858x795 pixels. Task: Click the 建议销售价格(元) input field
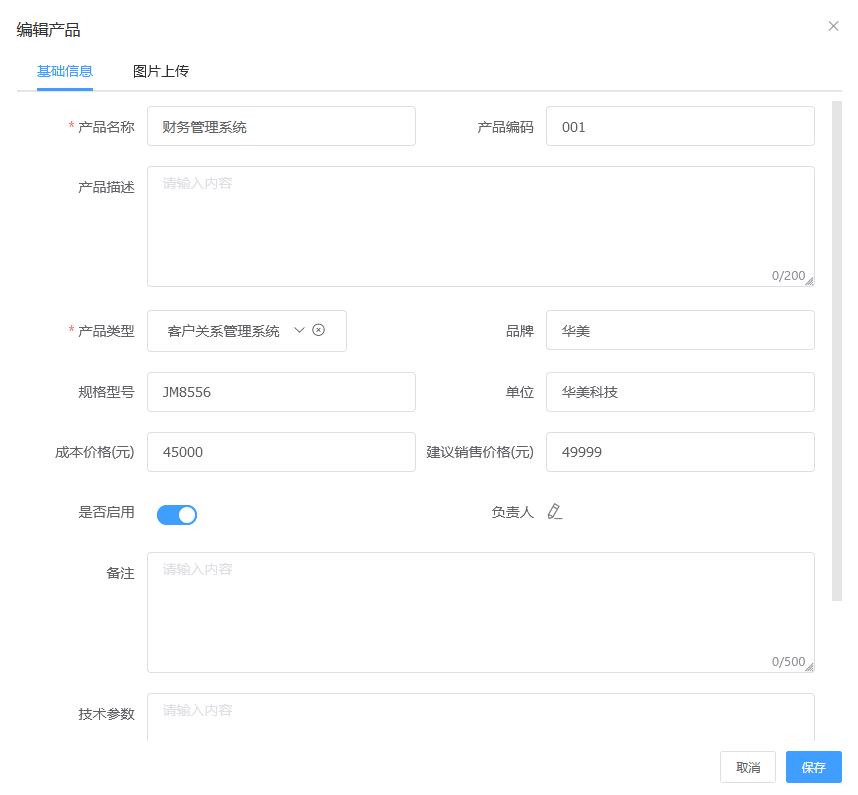point(680,452)
